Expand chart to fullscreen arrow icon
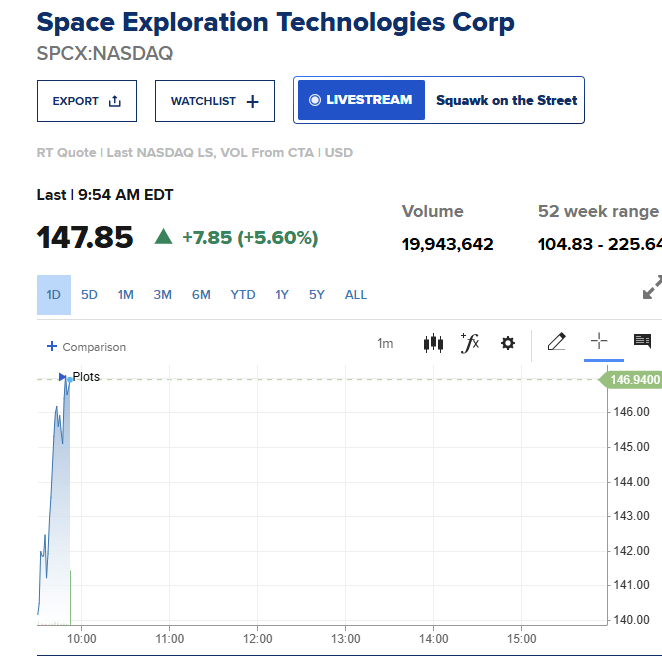 point(652,287)
